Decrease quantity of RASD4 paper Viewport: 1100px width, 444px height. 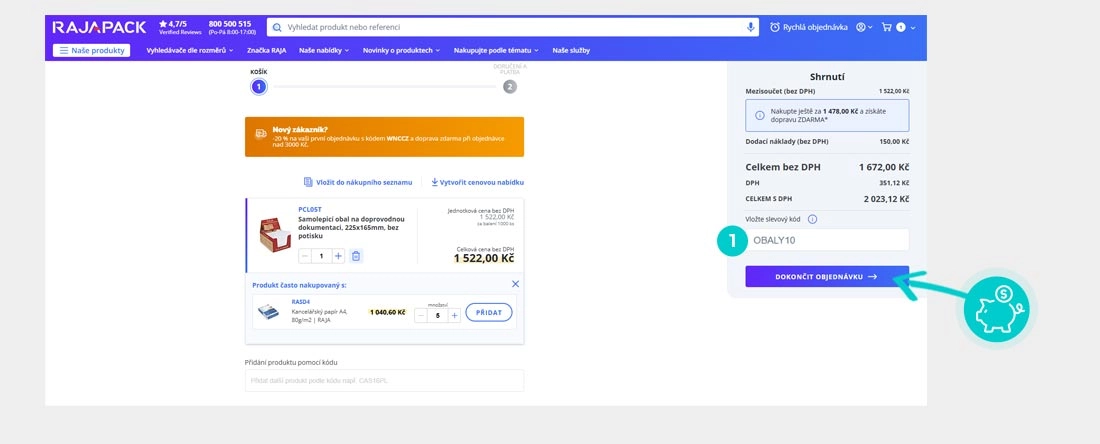(x=421, y=315)
